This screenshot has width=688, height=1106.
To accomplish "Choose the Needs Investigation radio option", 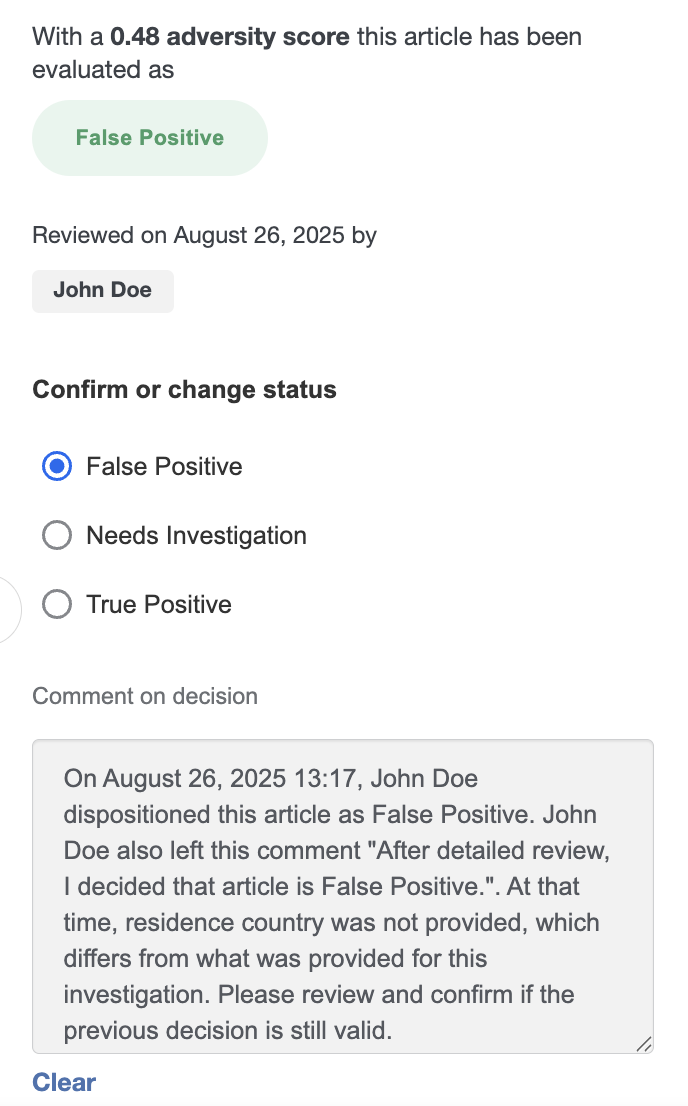I will [56, 535].
